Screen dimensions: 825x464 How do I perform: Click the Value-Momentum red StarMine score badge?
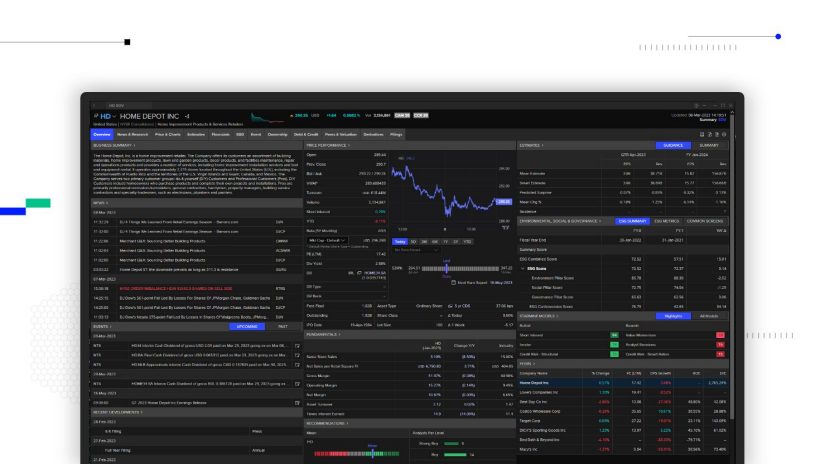pos(720,335)
